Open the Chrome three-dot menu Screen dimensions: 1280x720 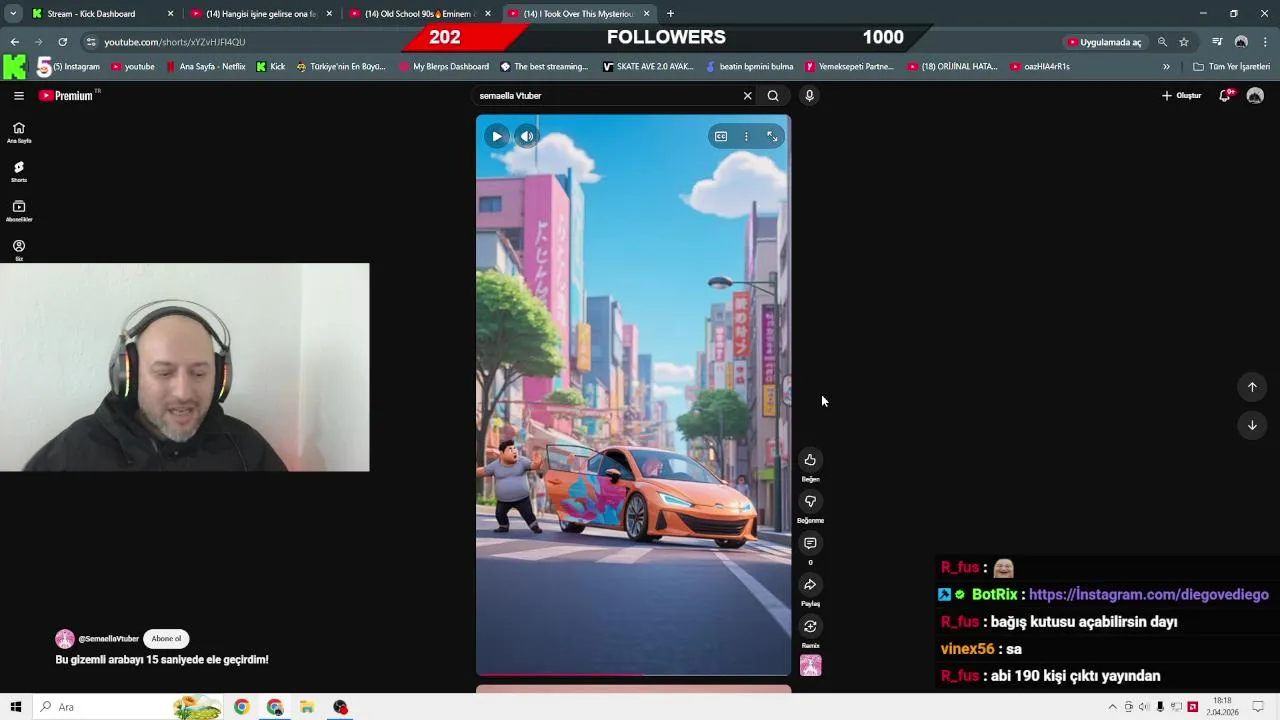[1266, 42]
